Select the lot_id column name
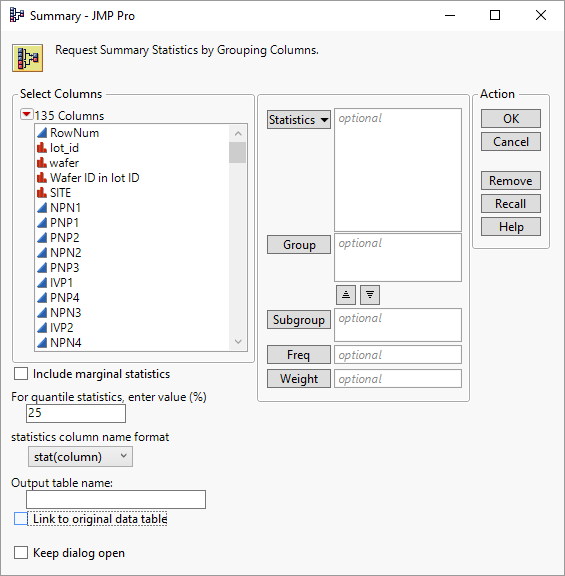565x576 pixels. (64, 148)
